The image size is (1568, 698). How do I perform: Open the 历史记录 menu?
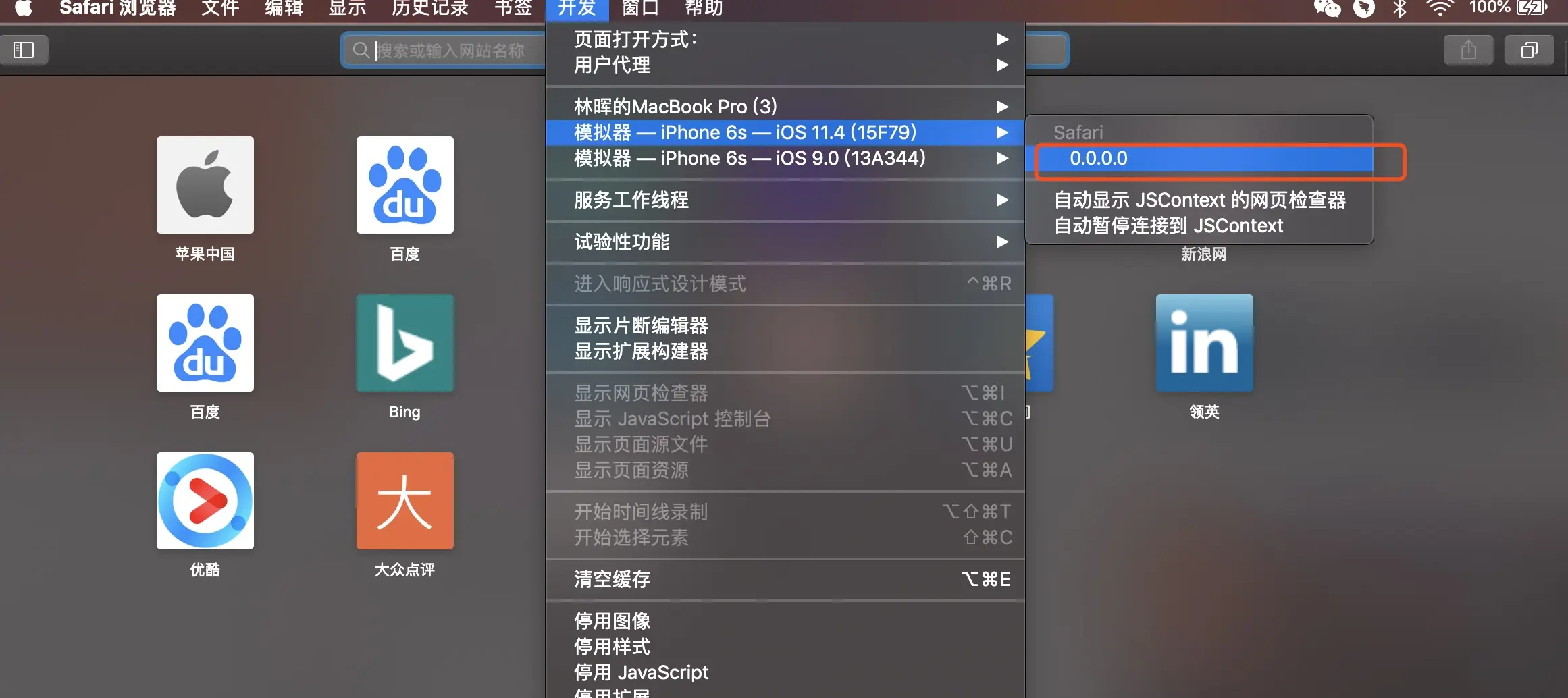tap(430, 8)
